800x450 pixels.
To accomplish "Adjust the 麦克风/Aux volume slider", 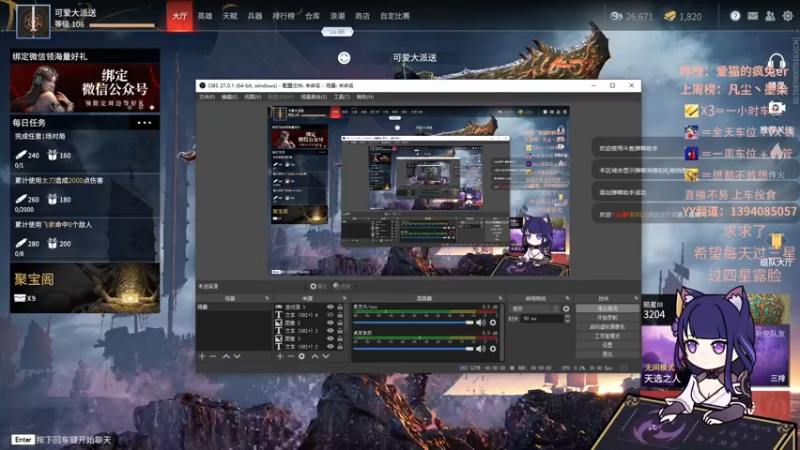I will click(413, 322).
